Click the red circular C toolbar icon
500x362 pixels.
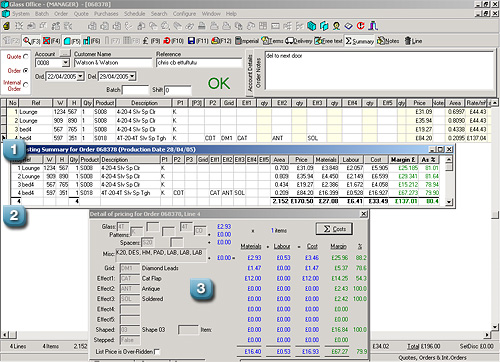pos(360,26)
